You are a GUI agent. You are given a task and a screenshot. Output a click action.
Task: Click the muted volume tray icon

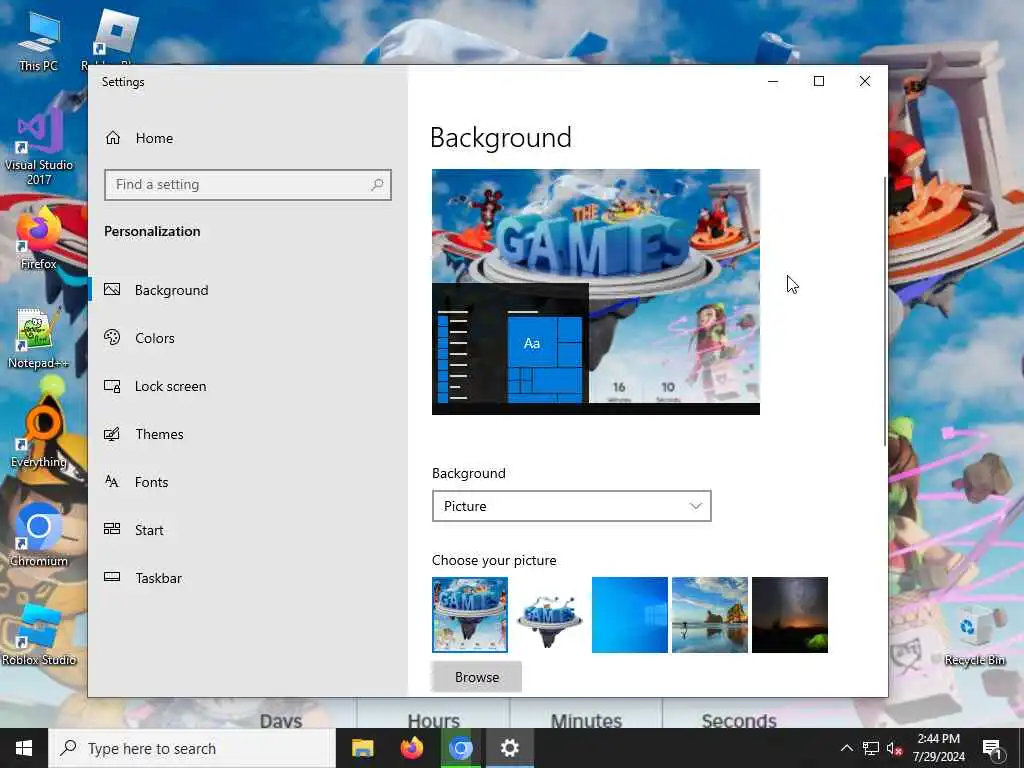pyautogui.click(x=894, y=748)
